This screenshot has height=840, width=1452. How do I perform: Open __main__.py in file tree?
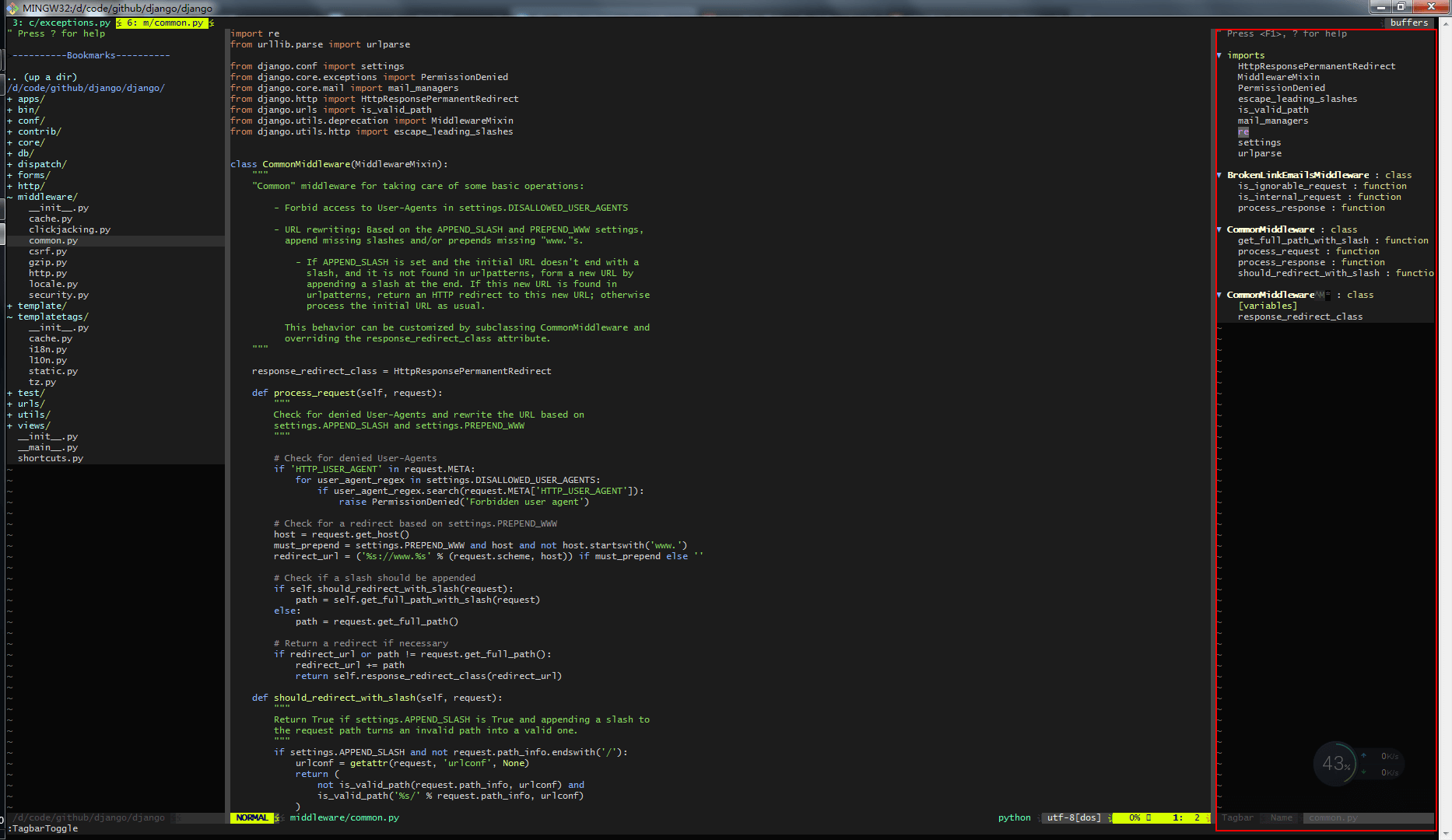pyautogui.click(x=47, y=447)
